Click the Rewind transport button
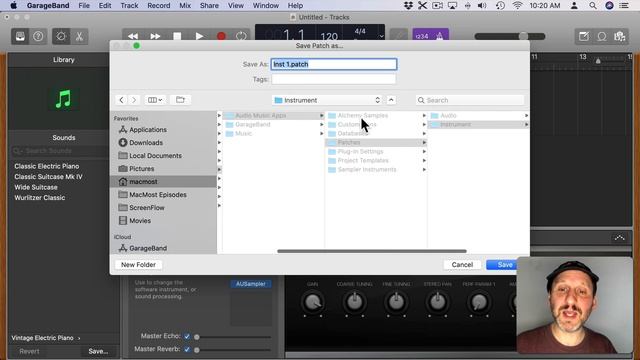Viewport: 640px width, 360px height. [x=133, y=37]
